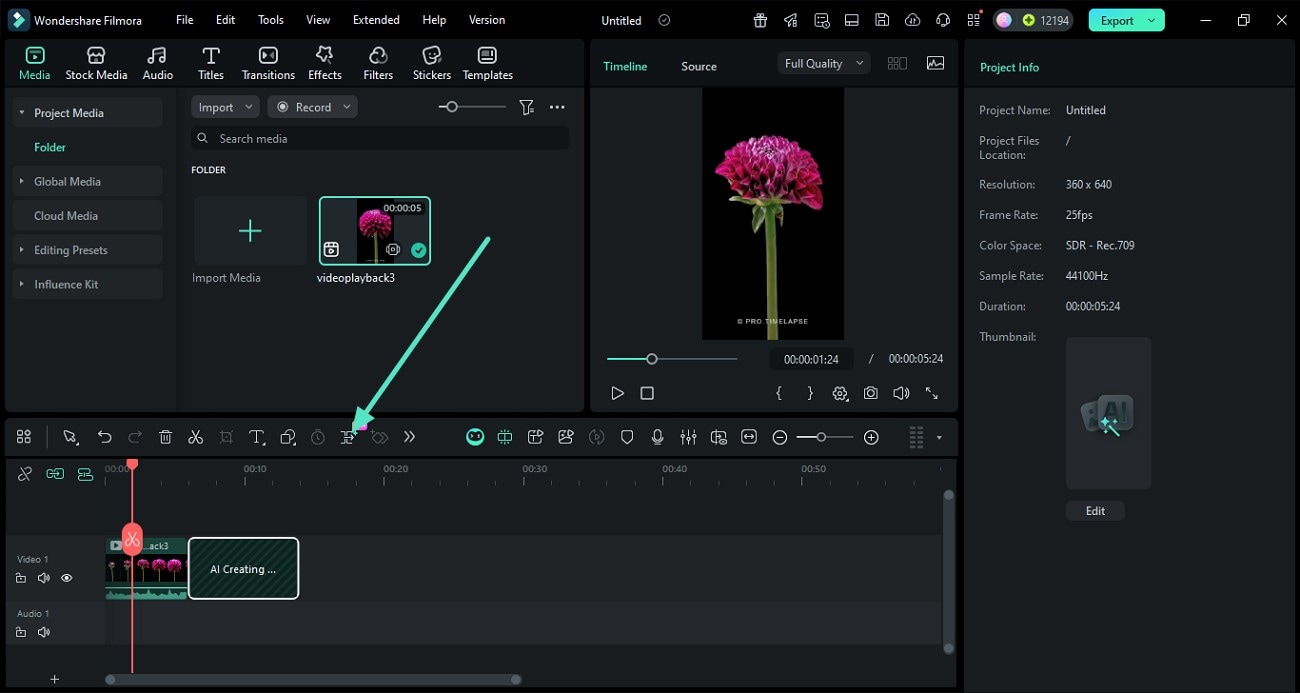Click the scissors Split icon in timeline toolbar
The width and height of the screenshot is (1300, 693).
[x=196, y=437]
